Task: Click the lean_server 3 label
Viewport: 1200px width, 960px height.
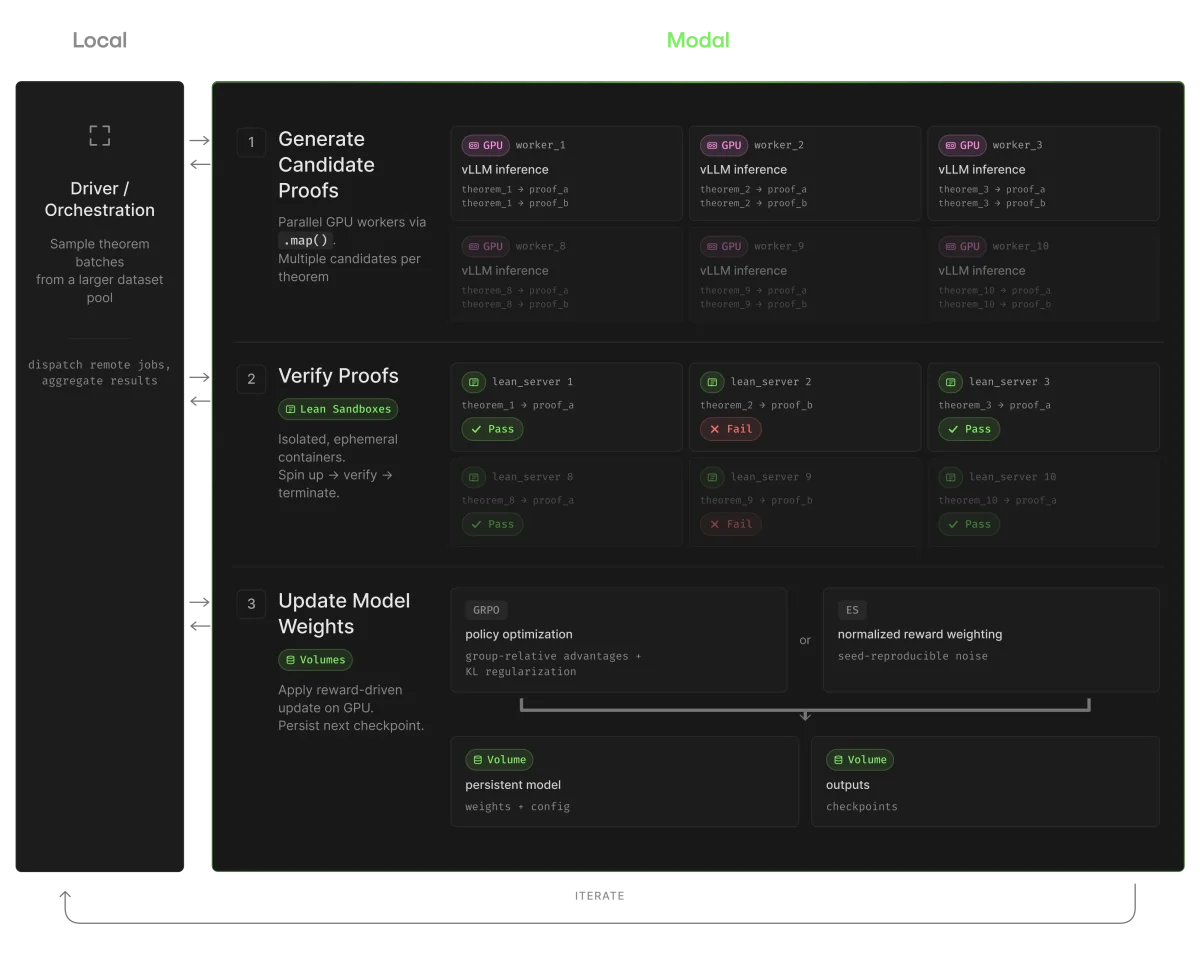Action: 1010,382
